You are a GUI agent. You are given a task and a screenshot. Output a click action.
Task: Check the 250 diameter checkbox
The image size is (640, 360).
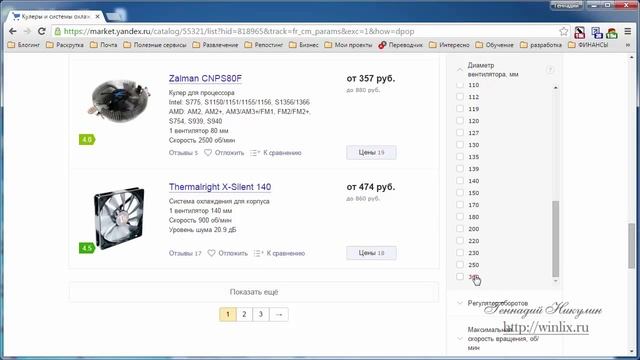tap(460, 264)
